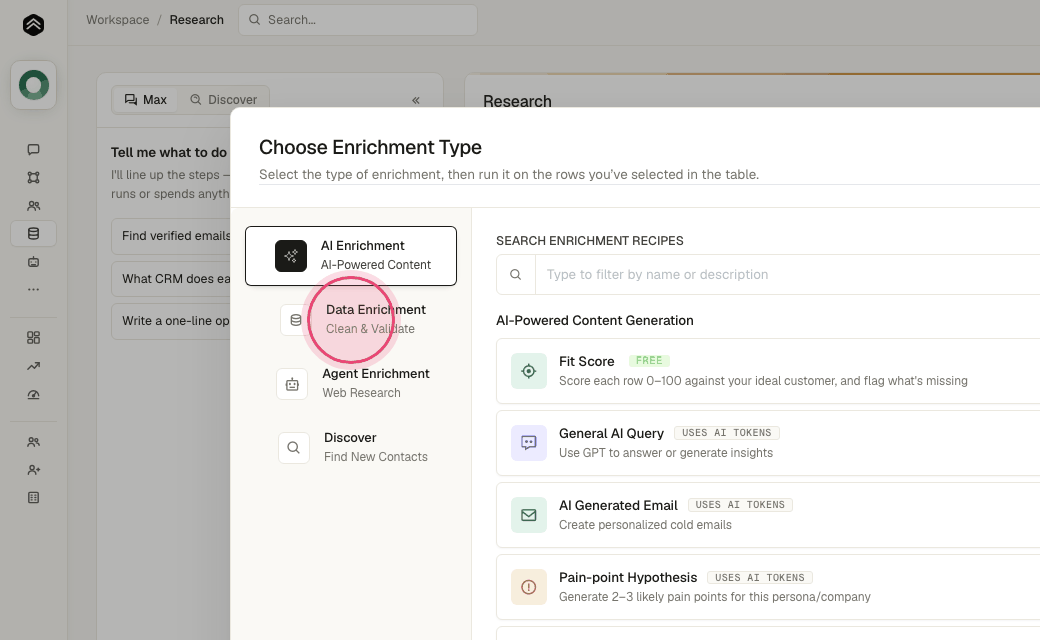The height and width of the screenshot is (640, 1040).
Task: Select the database sidebar icon
Action: point(33,233)
